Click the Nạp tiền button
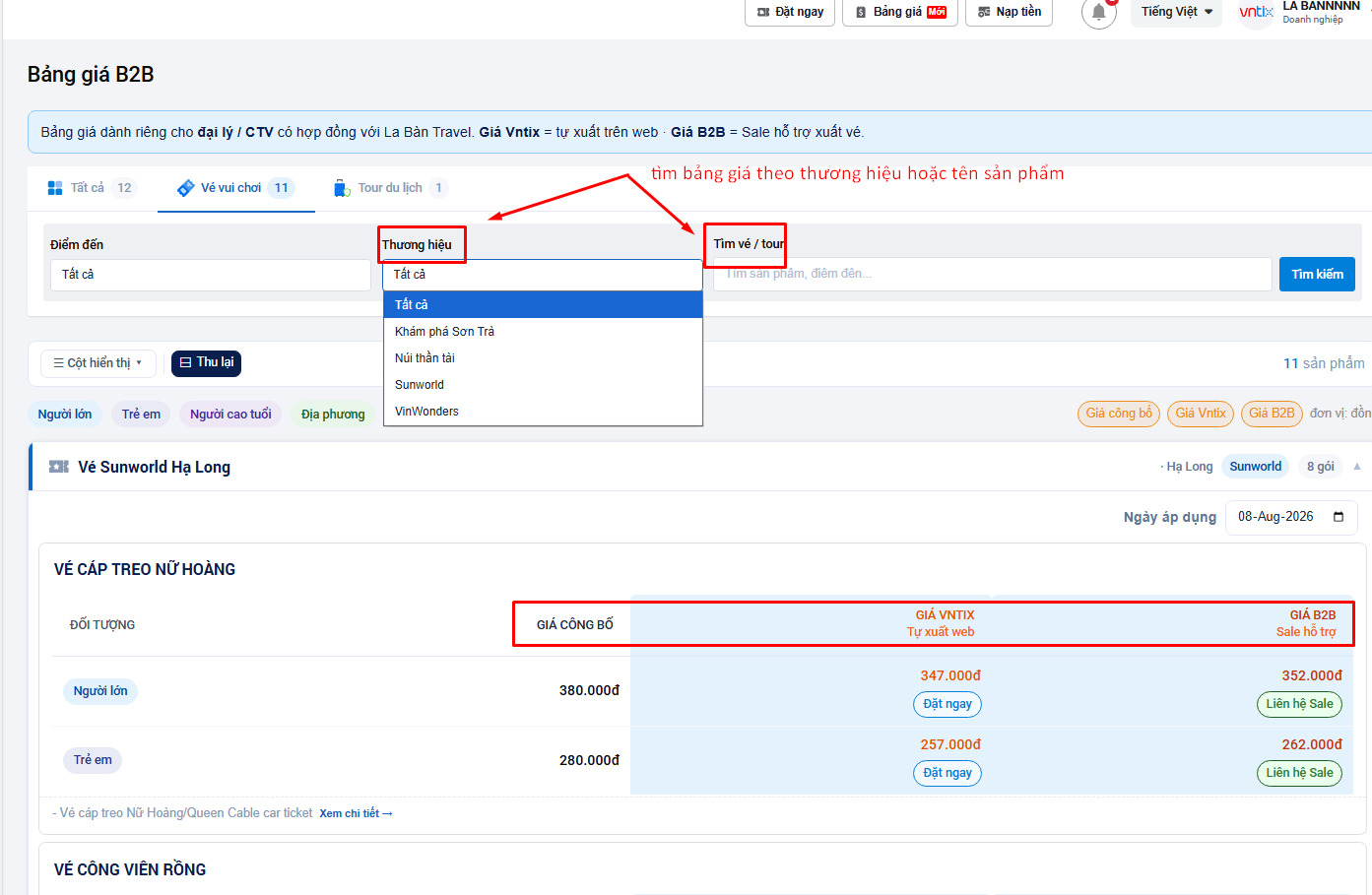This screenshot has width=1372, height=895. [x=1010, y=12]
